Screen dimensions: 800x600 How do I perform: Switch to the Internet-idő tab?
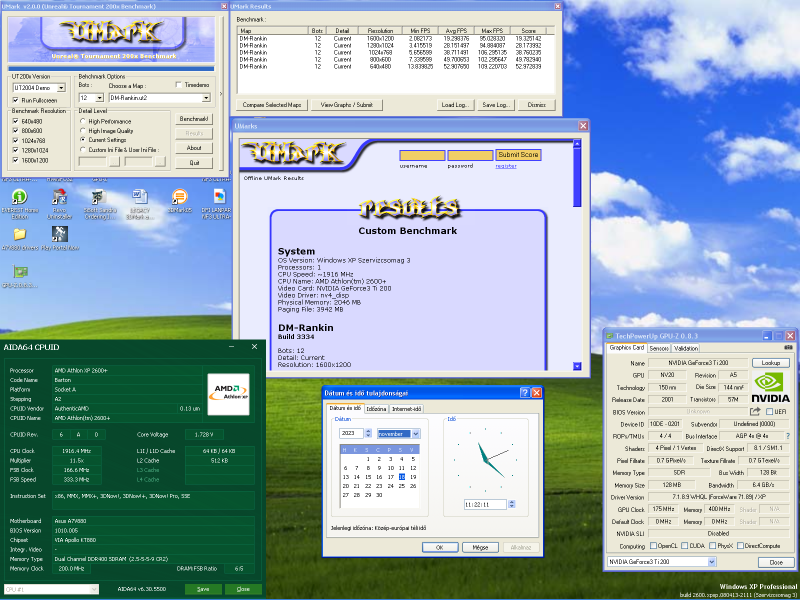pos(406,409)
